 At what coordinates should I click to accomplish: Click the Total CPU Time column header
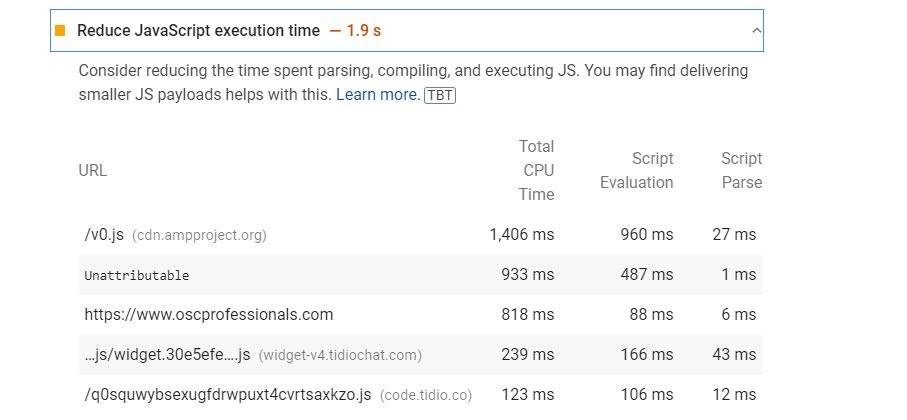point(536,171)
